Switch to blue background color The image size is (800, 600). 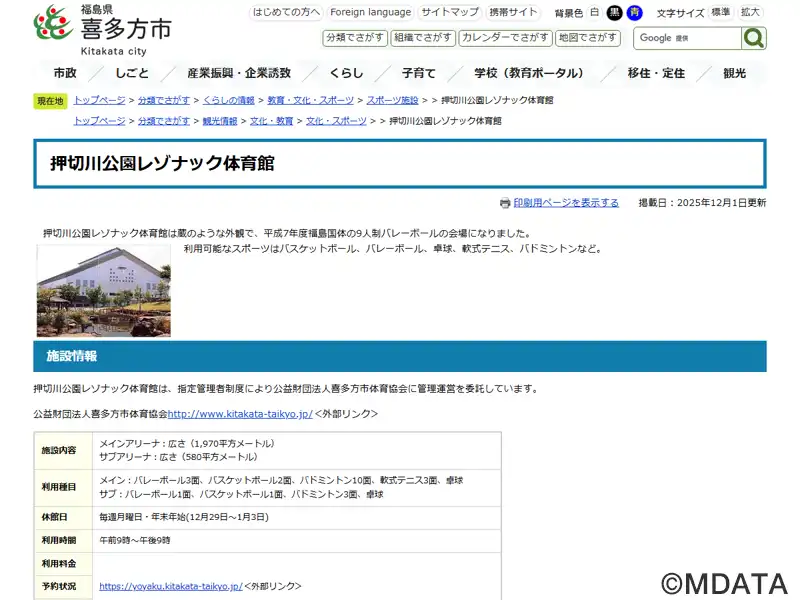pyautogui.click(x=634, y=13)
